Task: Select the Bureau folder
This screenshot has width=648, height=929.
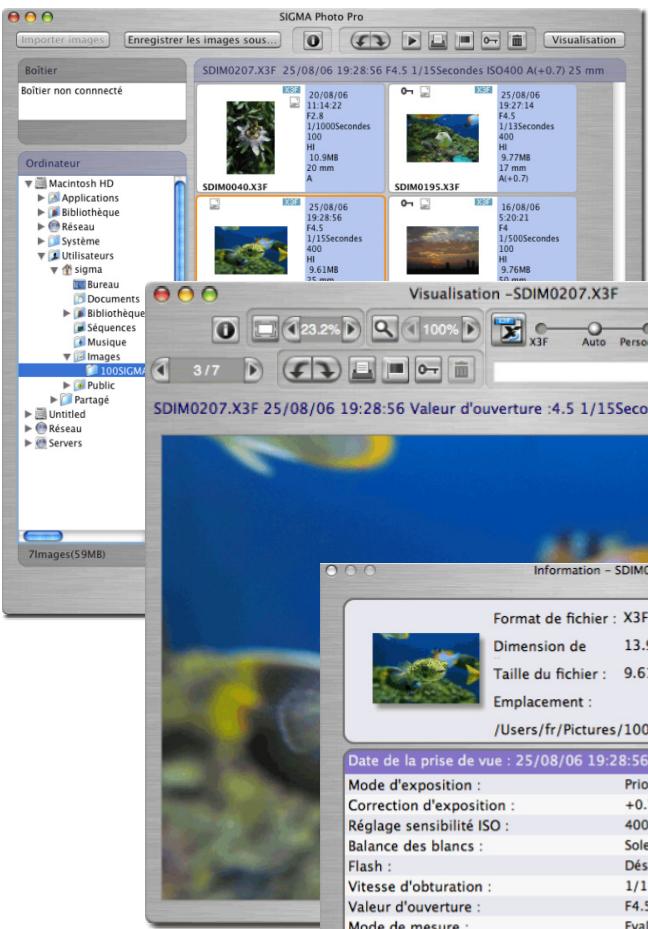Action: (96, 284)
